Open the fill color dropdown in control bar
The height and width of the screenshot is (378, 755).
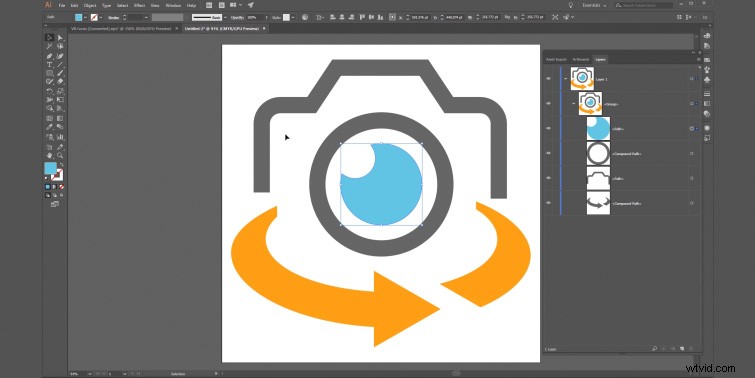(85, 17)
